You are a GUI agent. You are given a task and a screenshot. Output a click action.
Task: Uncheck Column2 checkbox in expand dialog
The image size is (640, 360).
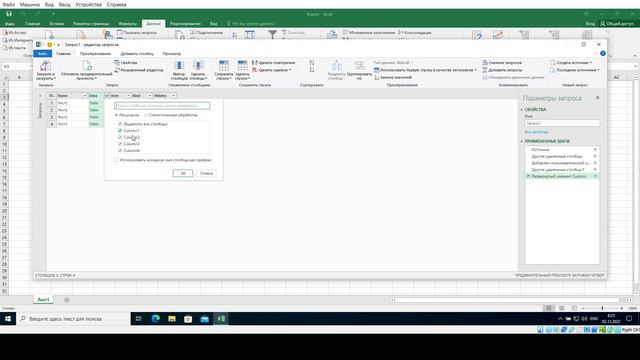[x=120, y=137]
